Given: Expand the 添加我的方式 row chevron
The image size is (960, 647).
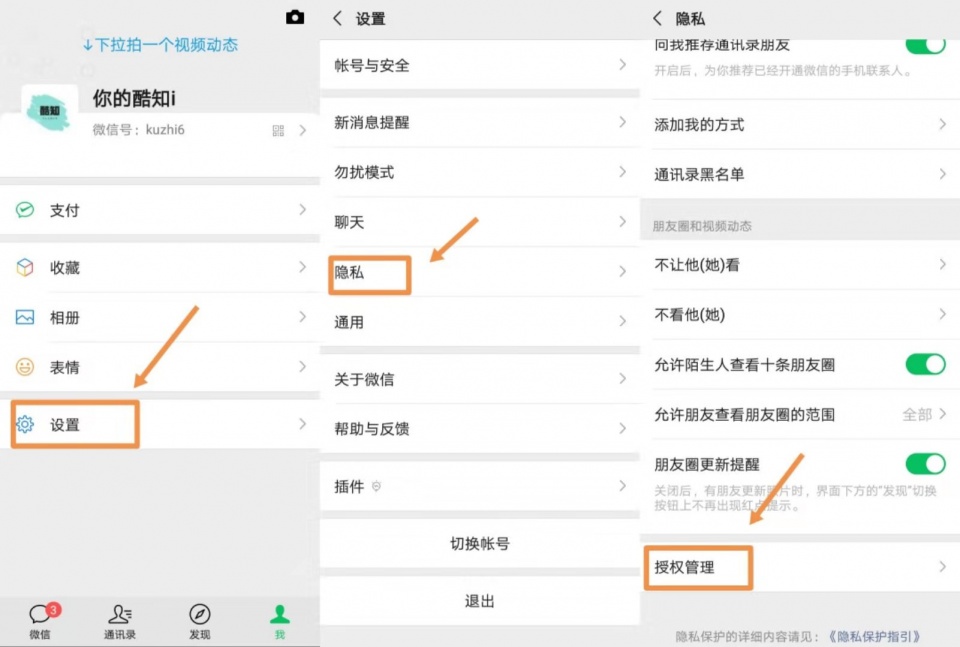Looking at the screenshot, I should click(x=943, y=124).
